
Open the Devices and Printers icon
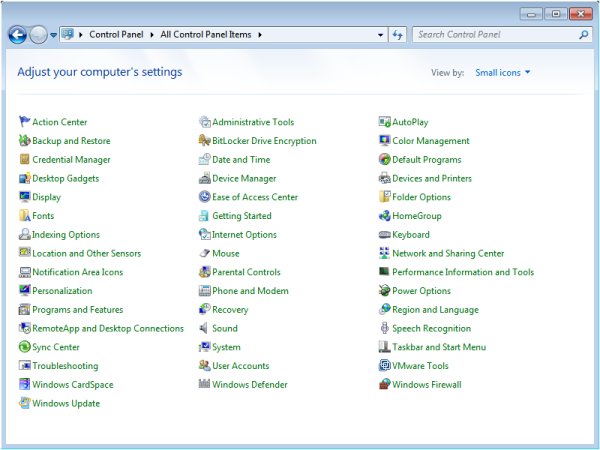(385, 178)
